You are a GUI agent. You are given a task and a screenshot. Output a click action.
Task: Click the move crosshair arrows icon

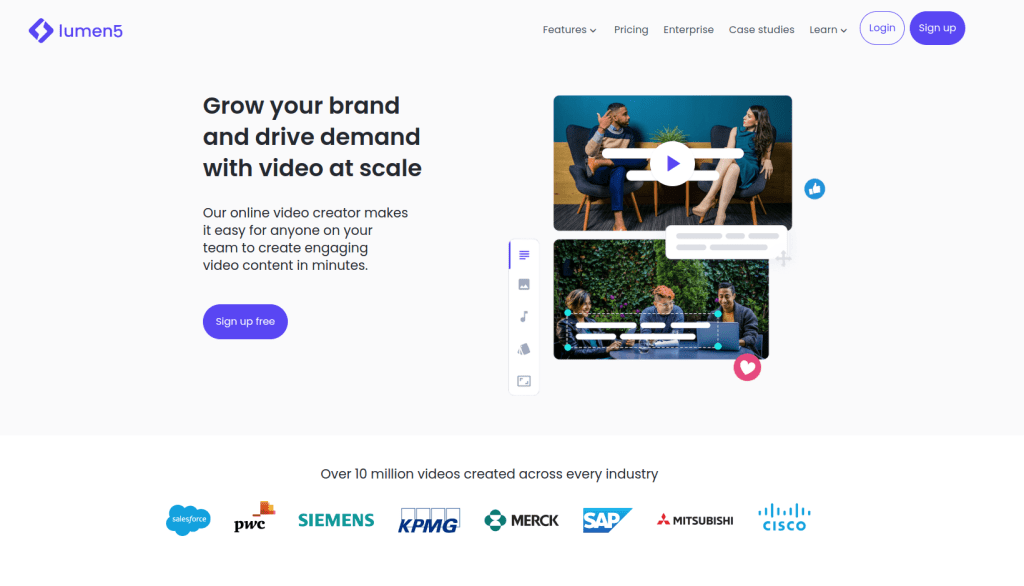[783, 259]
